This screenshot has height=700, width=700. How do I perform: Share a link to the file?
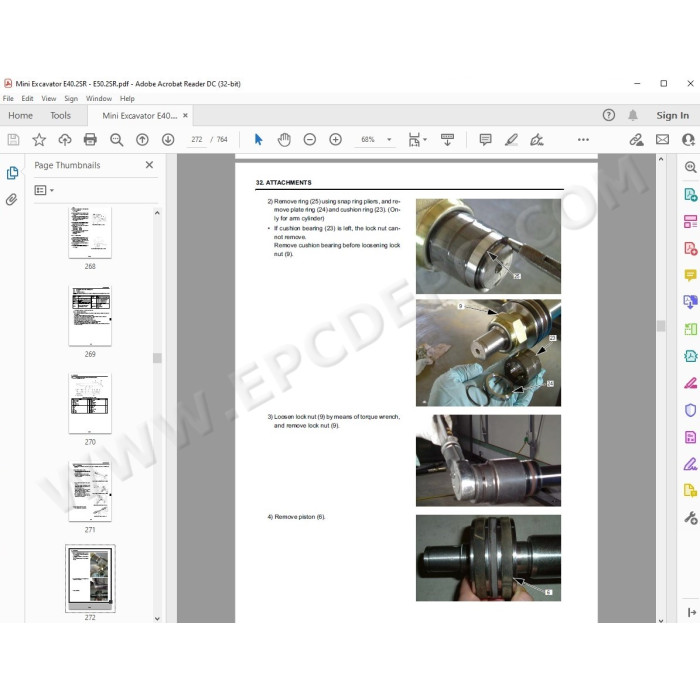pos(637,140)
